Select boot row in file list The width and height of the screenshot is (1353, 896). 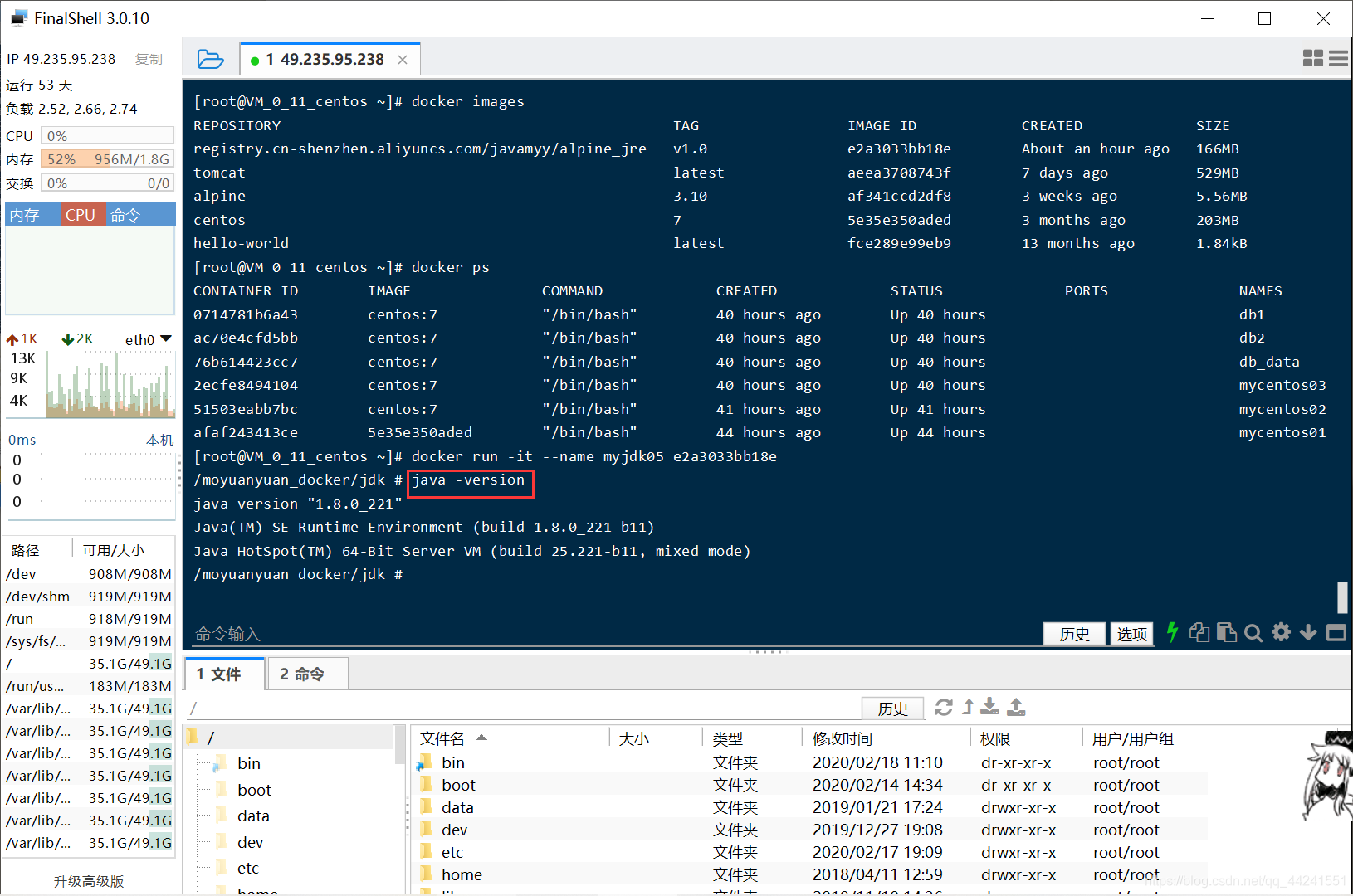810,785
